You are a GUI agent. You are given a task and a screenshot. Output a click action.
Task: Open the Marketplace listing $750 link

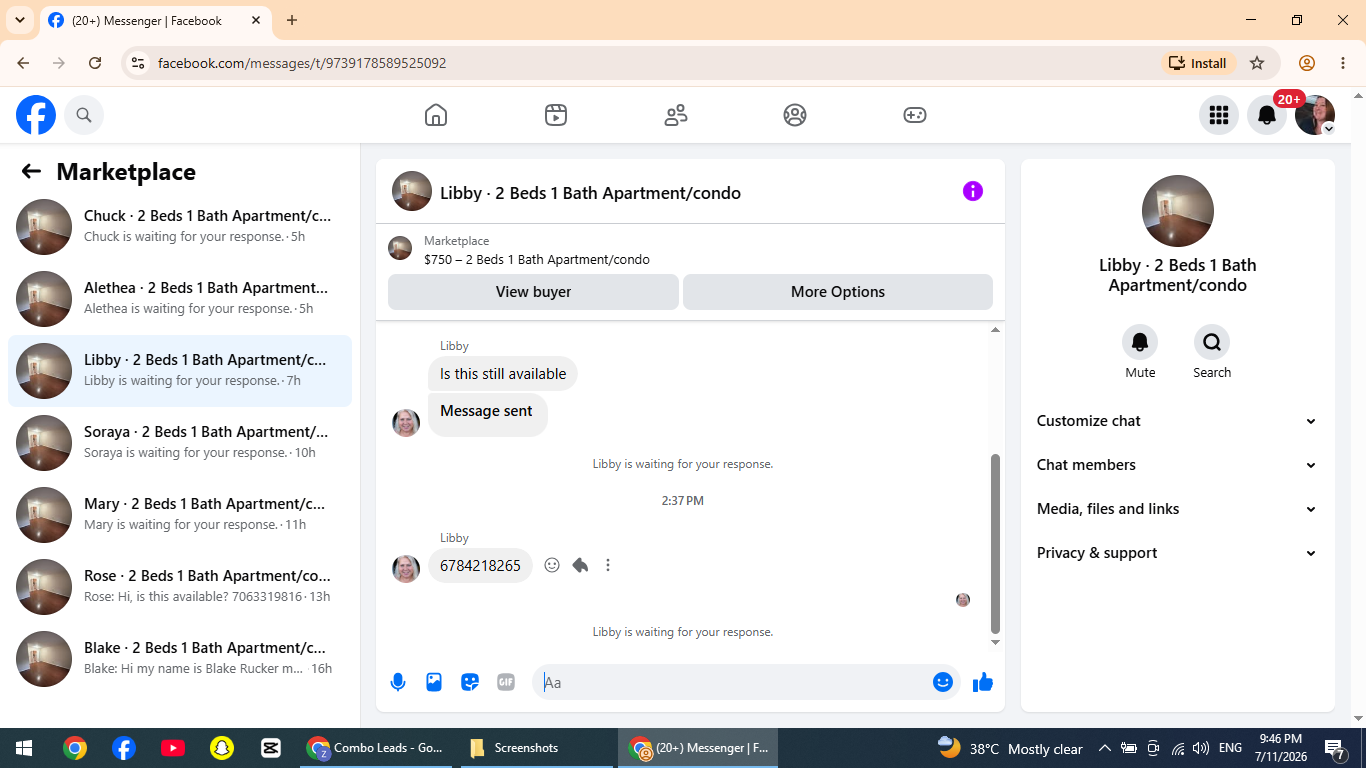click(x=536, y=260)
